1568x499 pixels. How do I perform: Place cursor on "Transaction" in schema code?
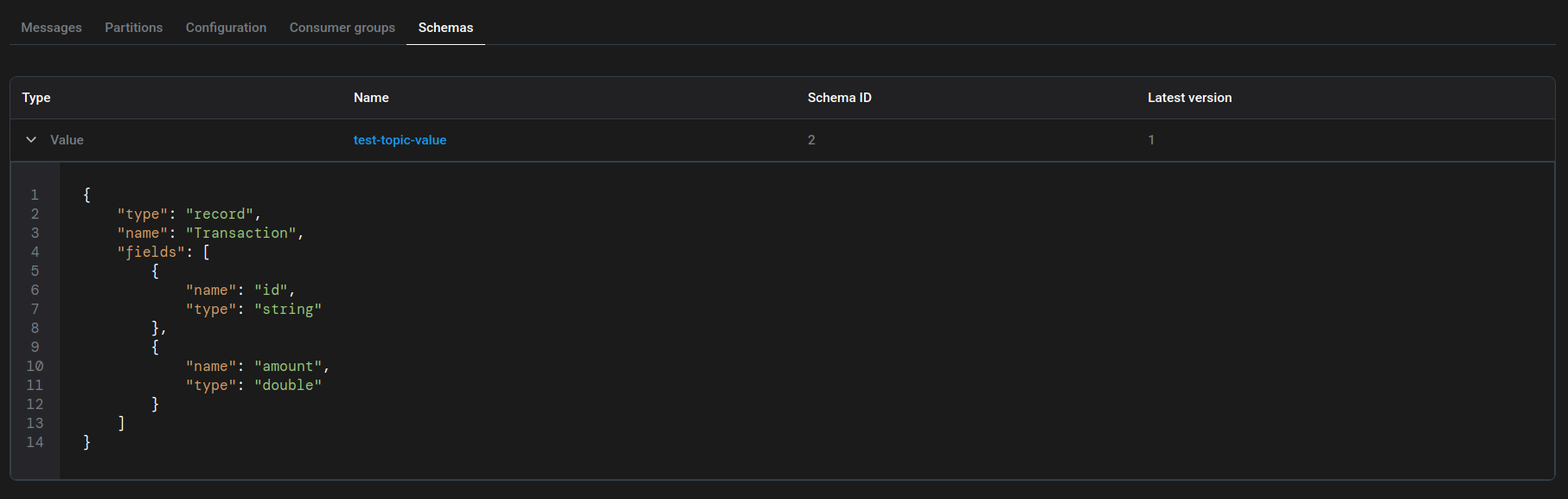240,233
